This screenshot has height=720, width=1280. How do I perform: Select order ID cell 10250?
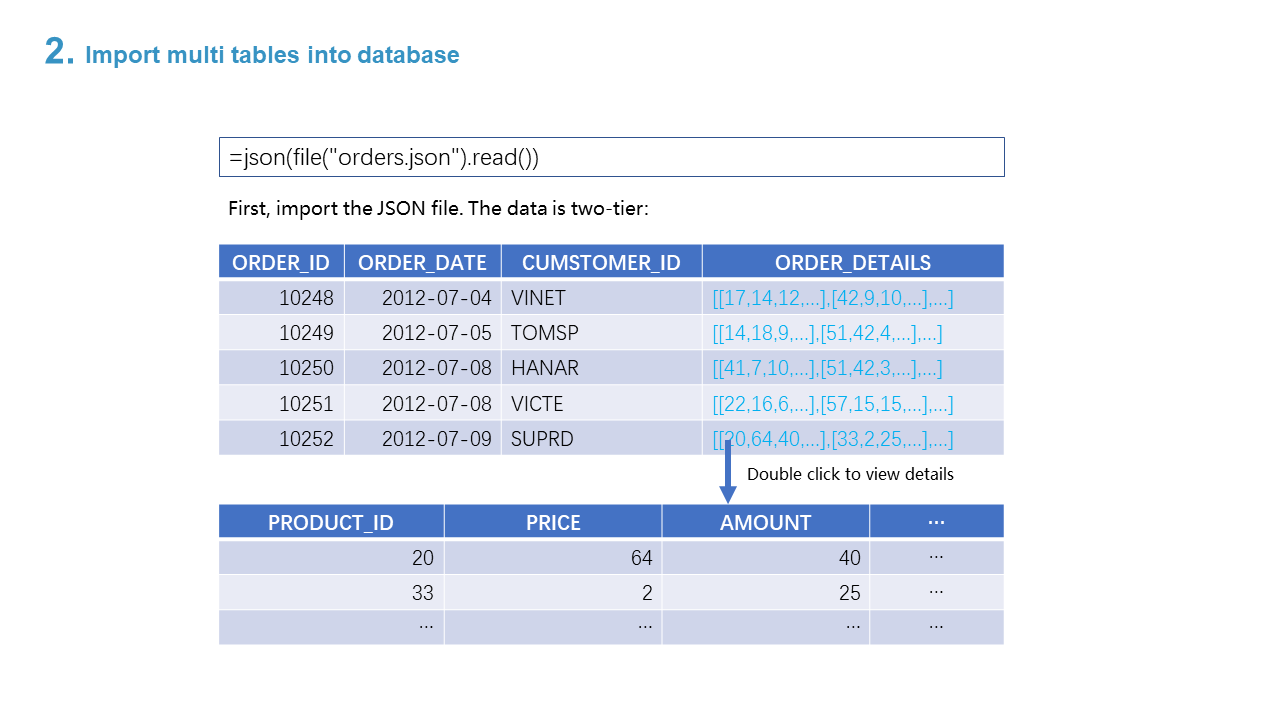[x=306, y=368]
